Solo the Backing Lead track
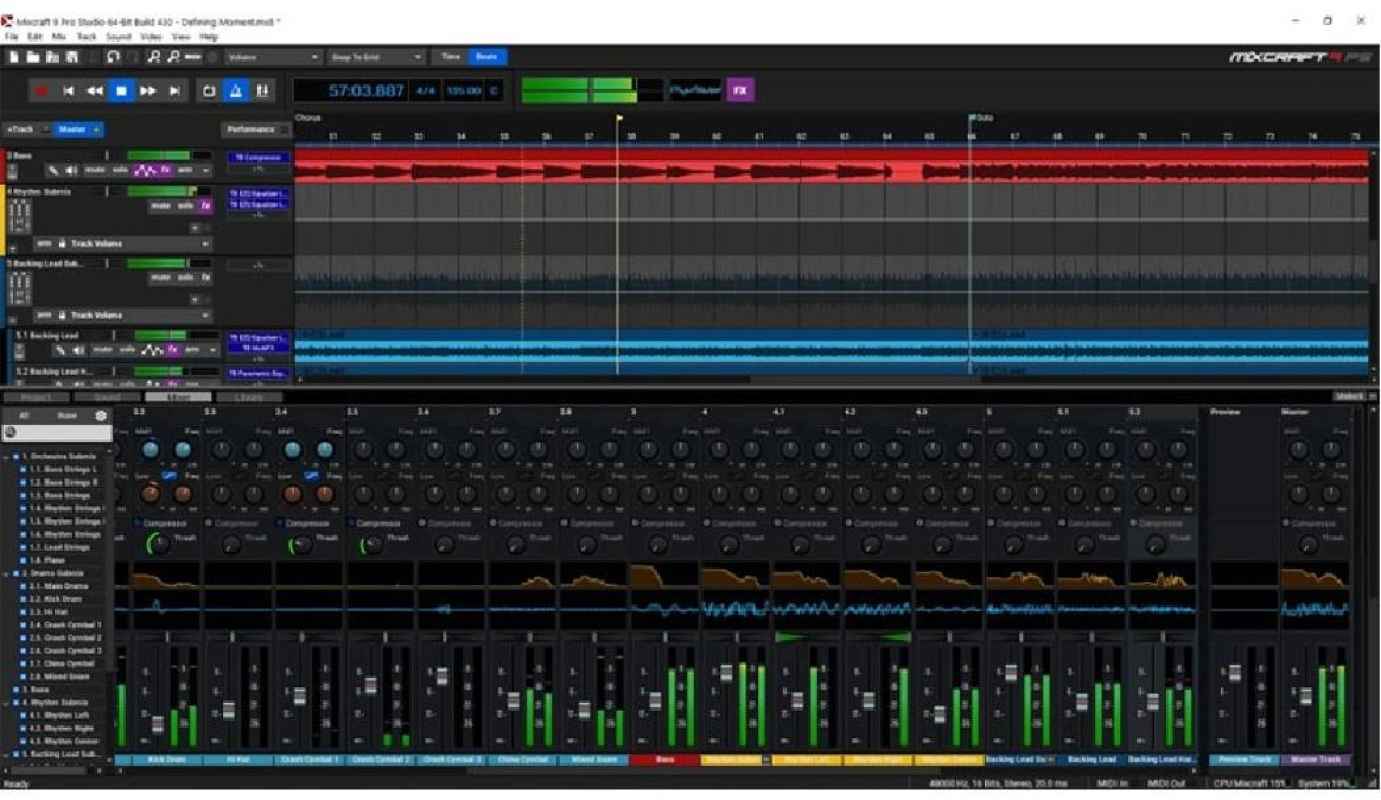1381x800 pixels. pos(126,348)
